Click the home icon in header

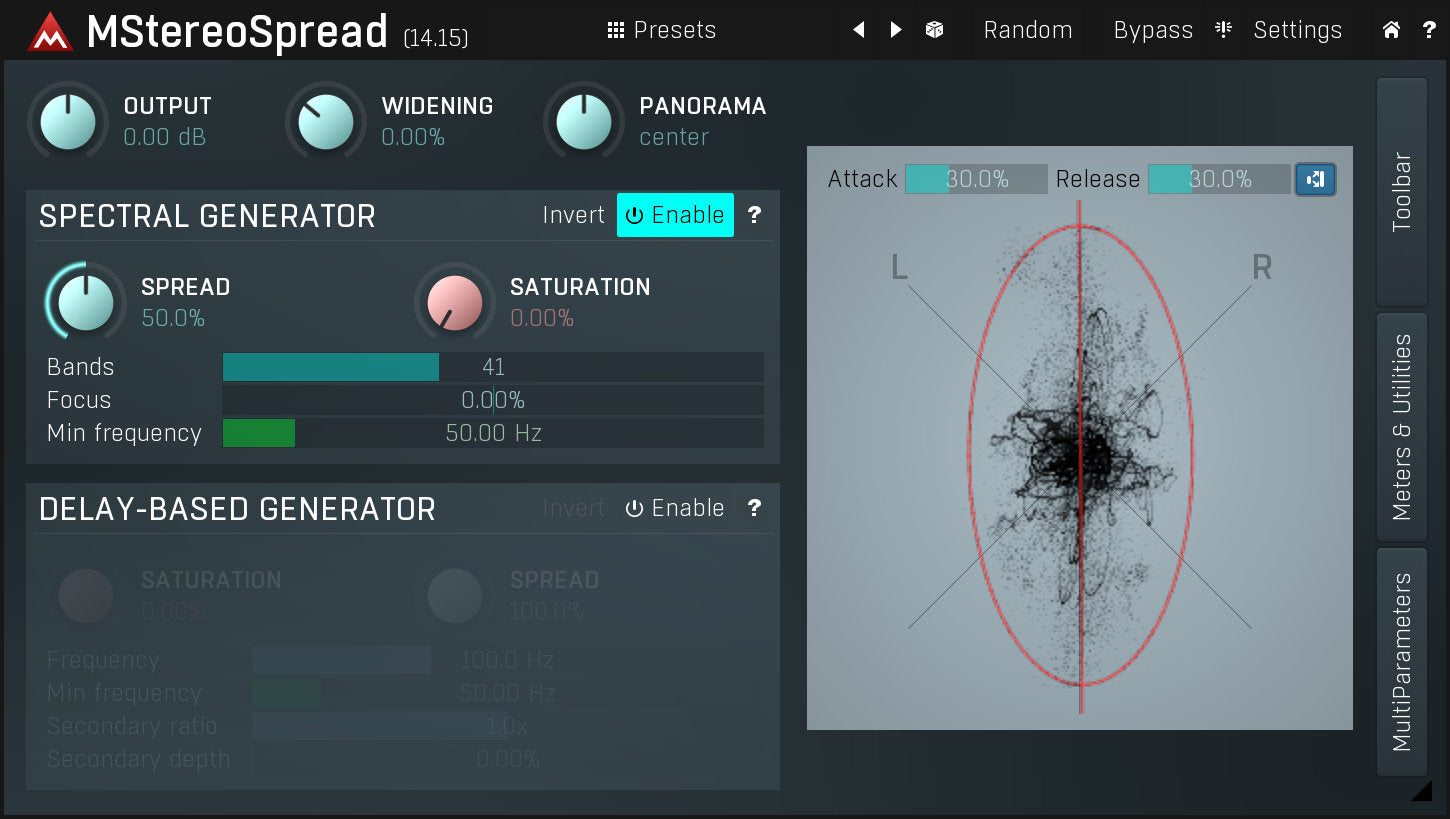[1391, 30]
